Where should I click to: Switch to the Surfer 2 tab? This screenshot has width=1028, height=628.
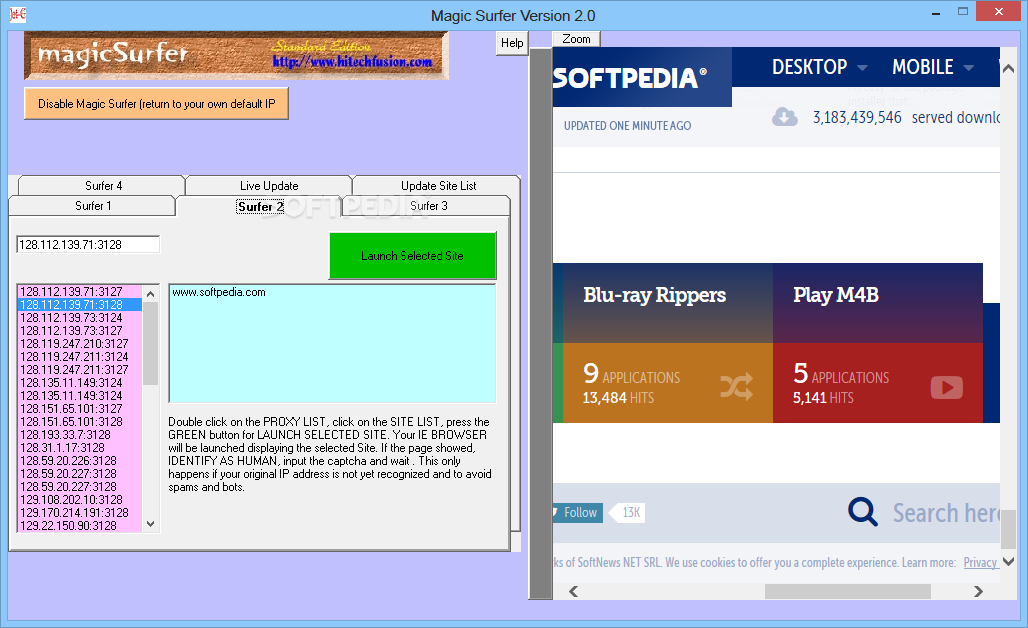point(260,206)
